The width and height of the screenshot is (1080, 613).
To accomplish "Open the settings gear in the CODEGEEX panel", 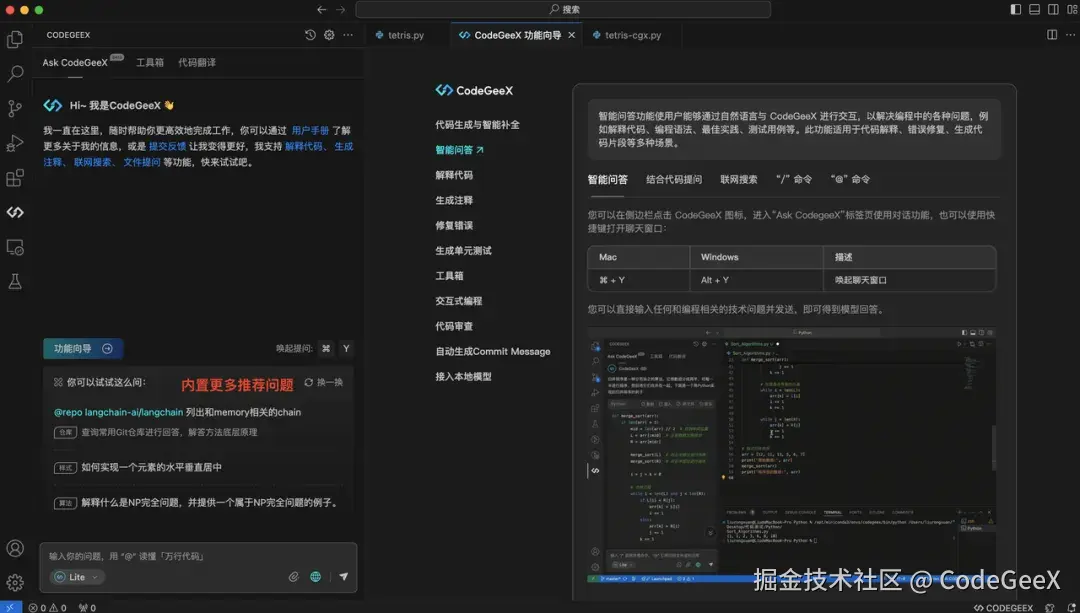I will (328, 34).
